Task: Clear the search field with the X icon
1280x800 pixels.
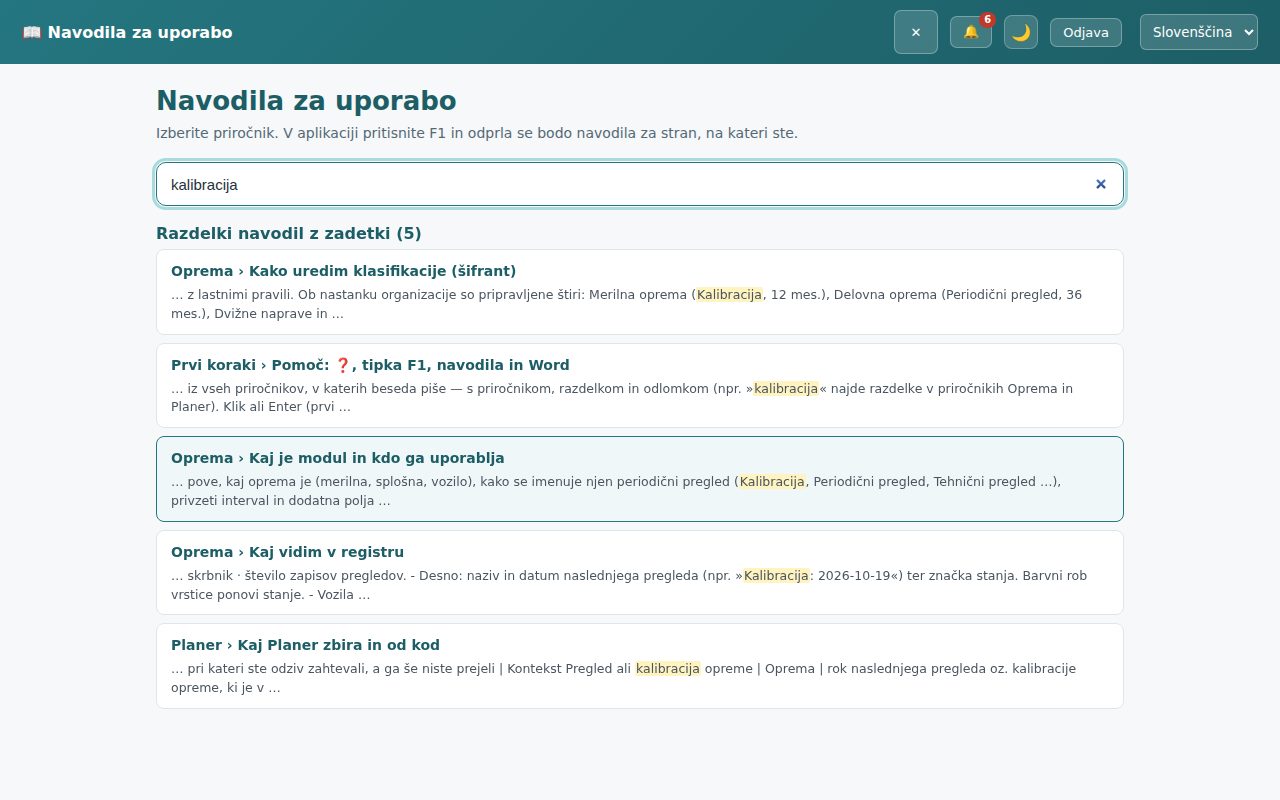Action: pyautogui.click(x=1101, y=184)
